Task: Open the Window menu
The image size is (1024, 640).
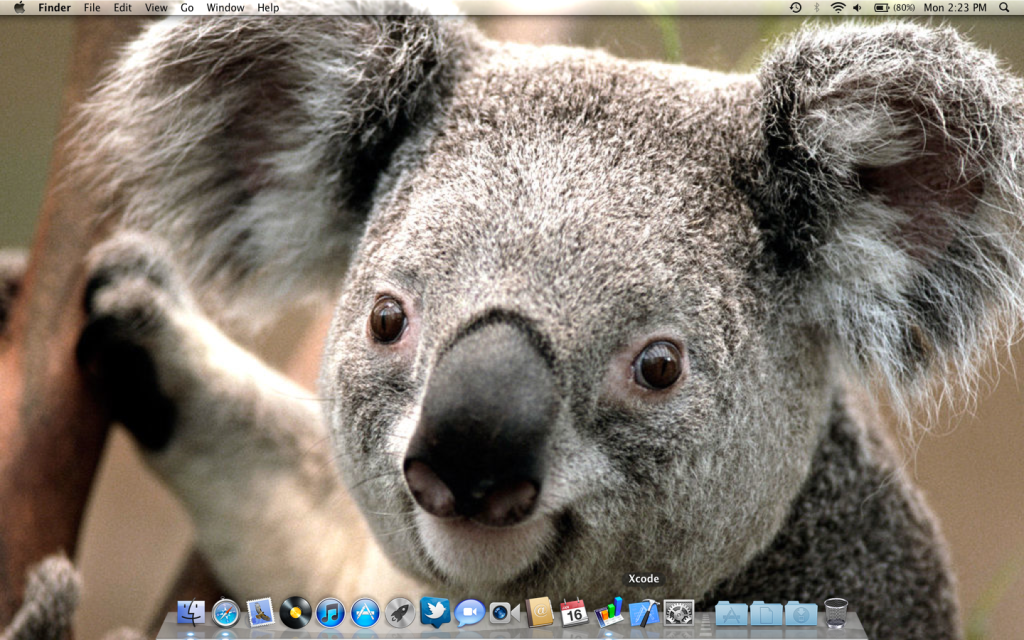Action: pyautogui.click(x=225, y=7)
